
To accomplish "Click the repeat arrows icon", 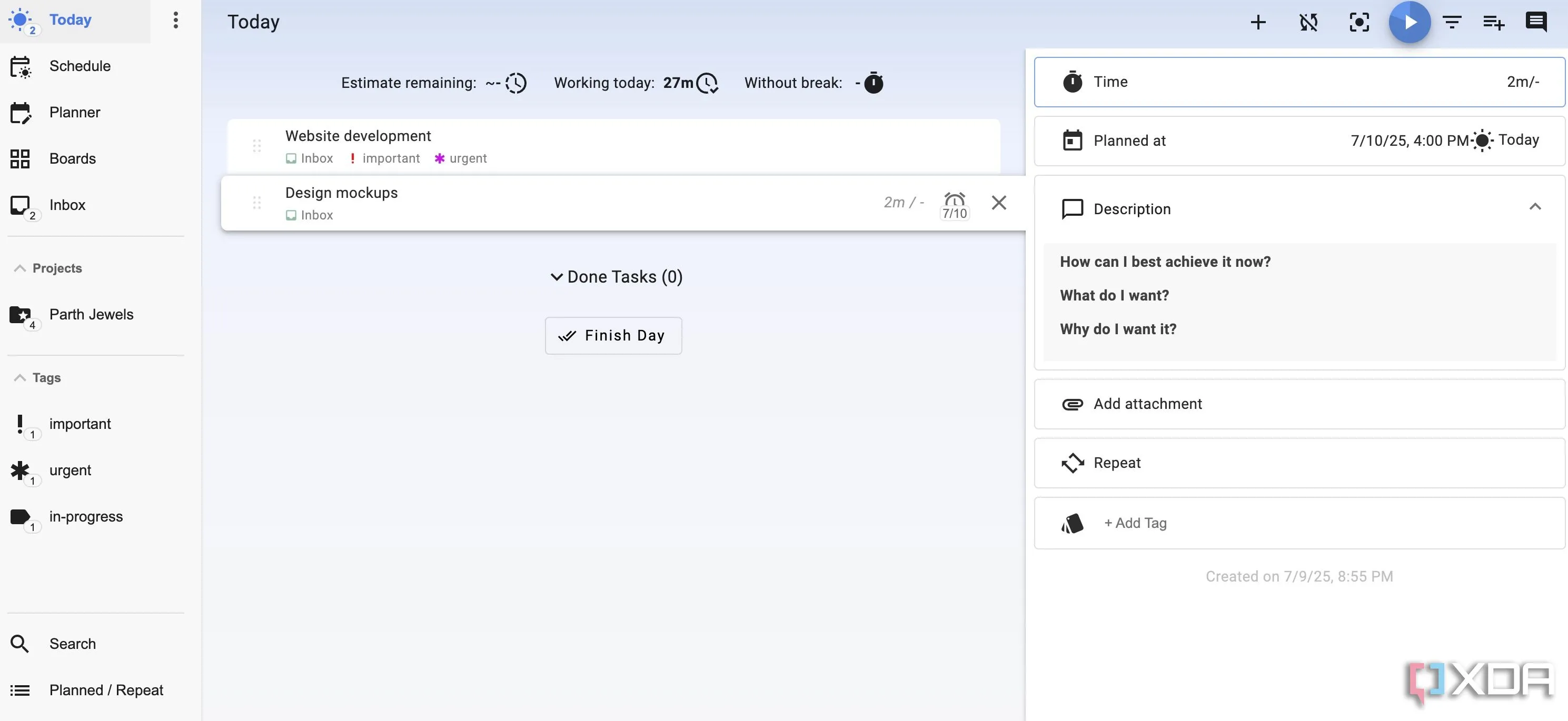I will 1073,463.
